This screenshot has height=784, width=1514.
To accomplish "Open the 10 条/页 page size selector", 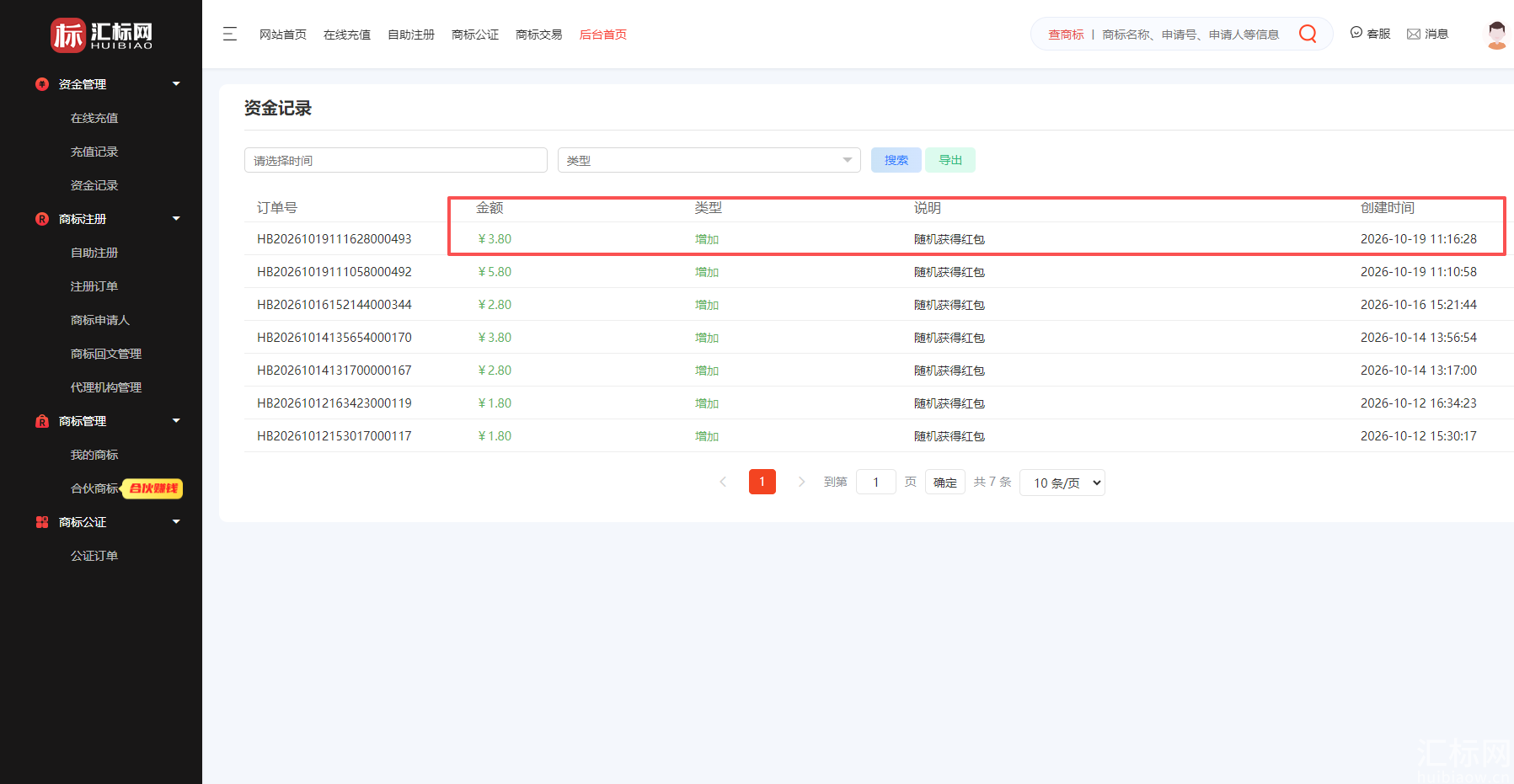I will click(x=1062, y=483).
